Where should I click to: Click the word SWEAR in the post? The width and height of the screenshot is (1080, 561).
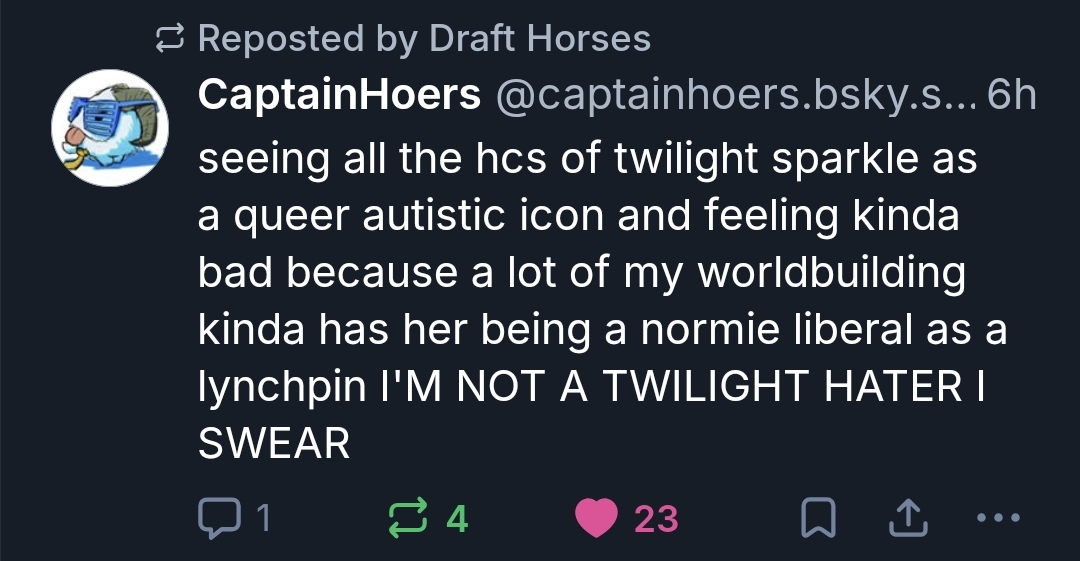(x=275, y=443)
